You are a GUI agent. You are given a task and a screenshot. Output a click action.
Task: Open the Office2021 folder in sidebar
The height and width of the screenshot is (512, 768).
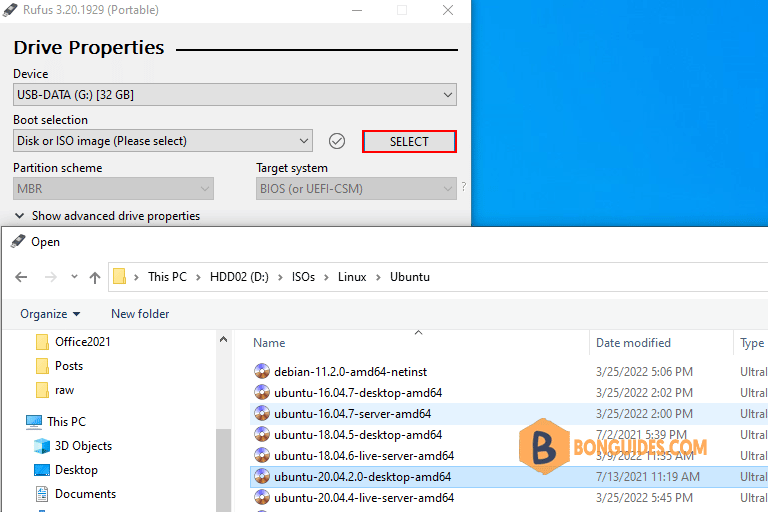click(82, 342)
